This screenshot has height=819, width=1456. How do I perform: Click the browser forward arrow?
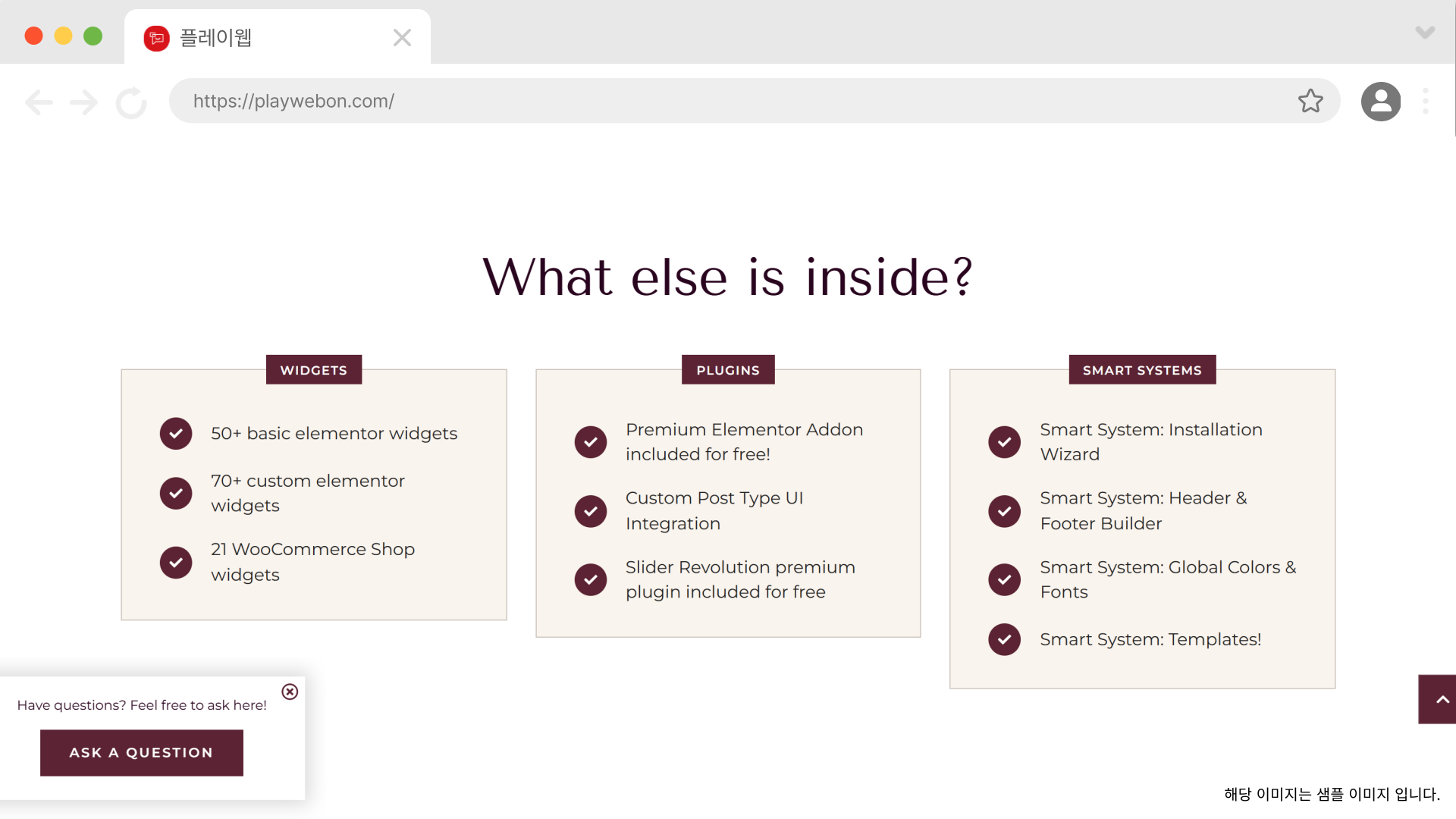83,102
